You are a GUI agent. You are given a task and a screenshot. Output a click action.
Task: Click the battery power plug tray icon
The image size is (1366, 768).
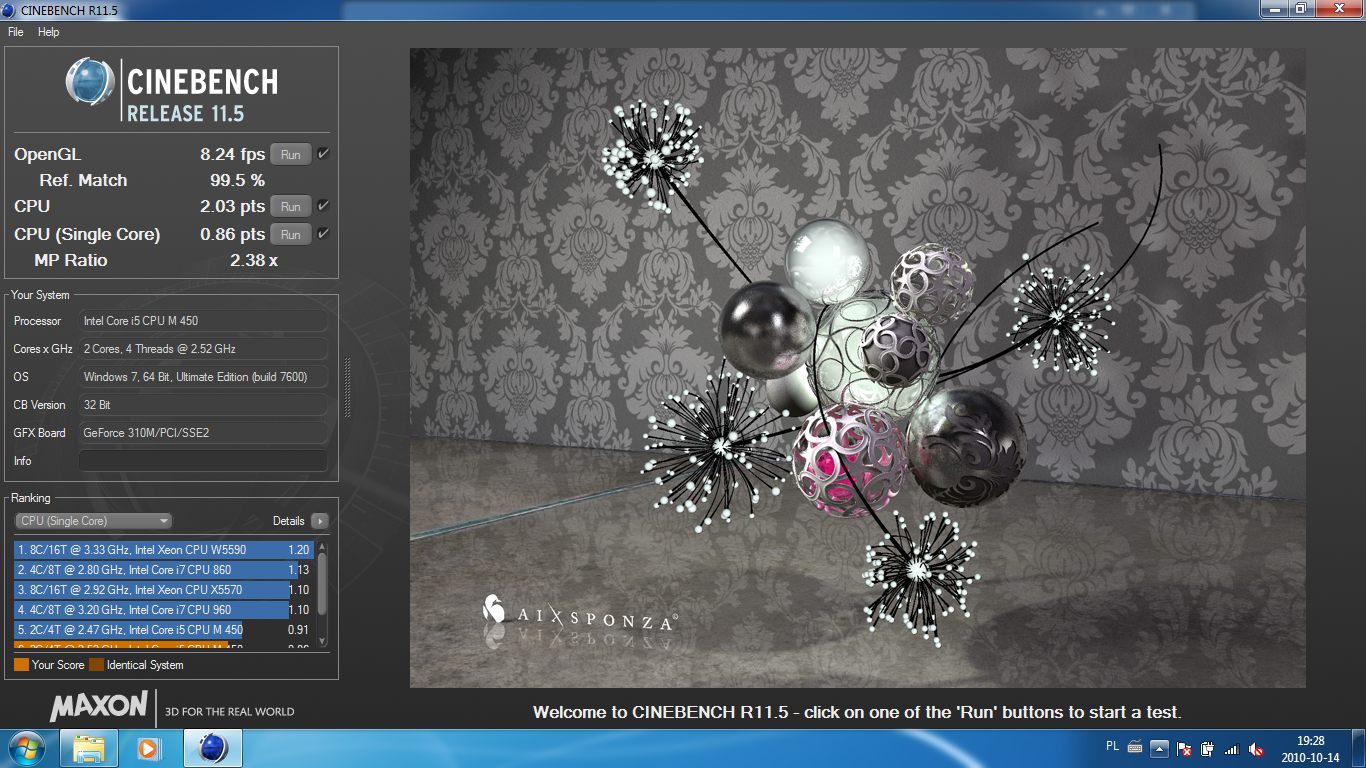(1208, 748)
